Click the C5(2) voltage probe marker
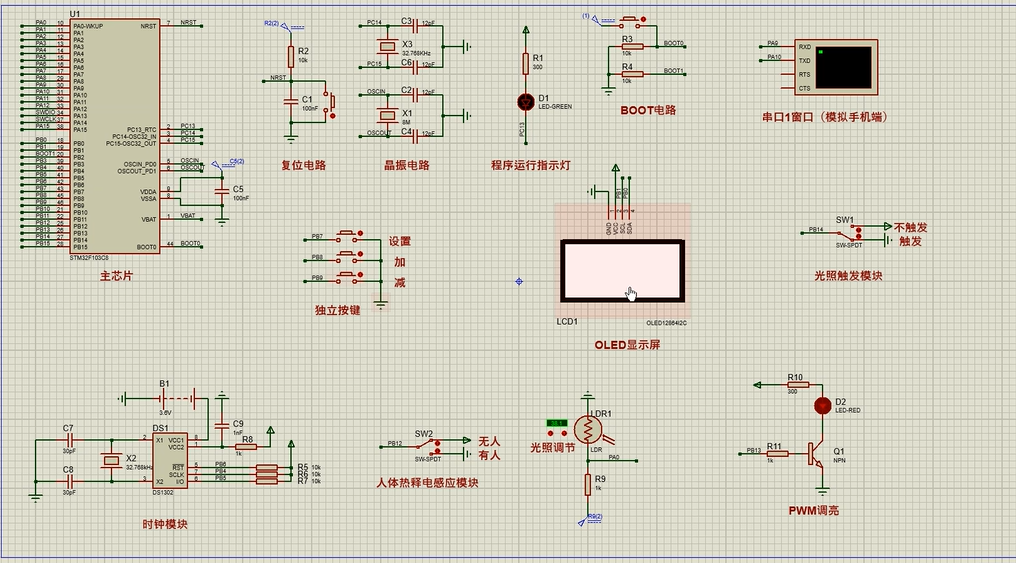 point(228,163)
